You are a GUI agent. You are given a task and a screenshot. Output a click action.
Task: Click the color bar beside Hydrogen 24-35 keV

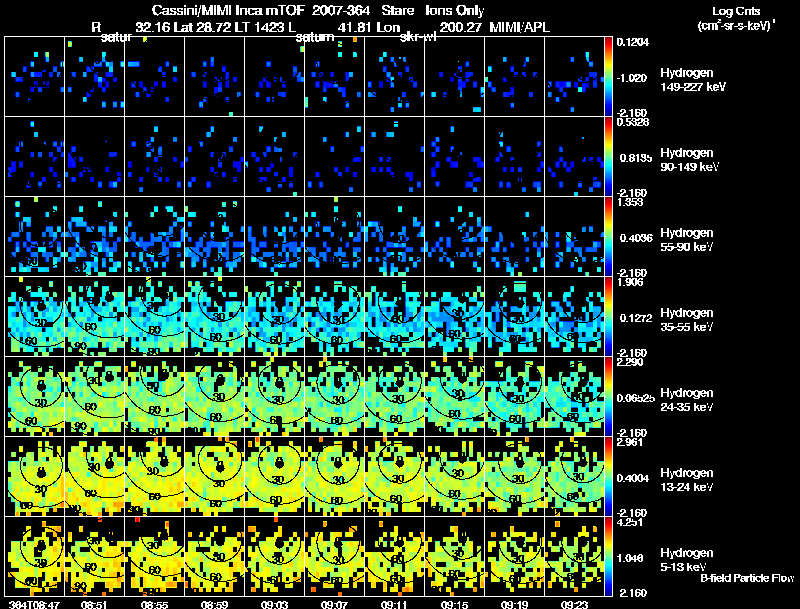(x=608, y=397)
